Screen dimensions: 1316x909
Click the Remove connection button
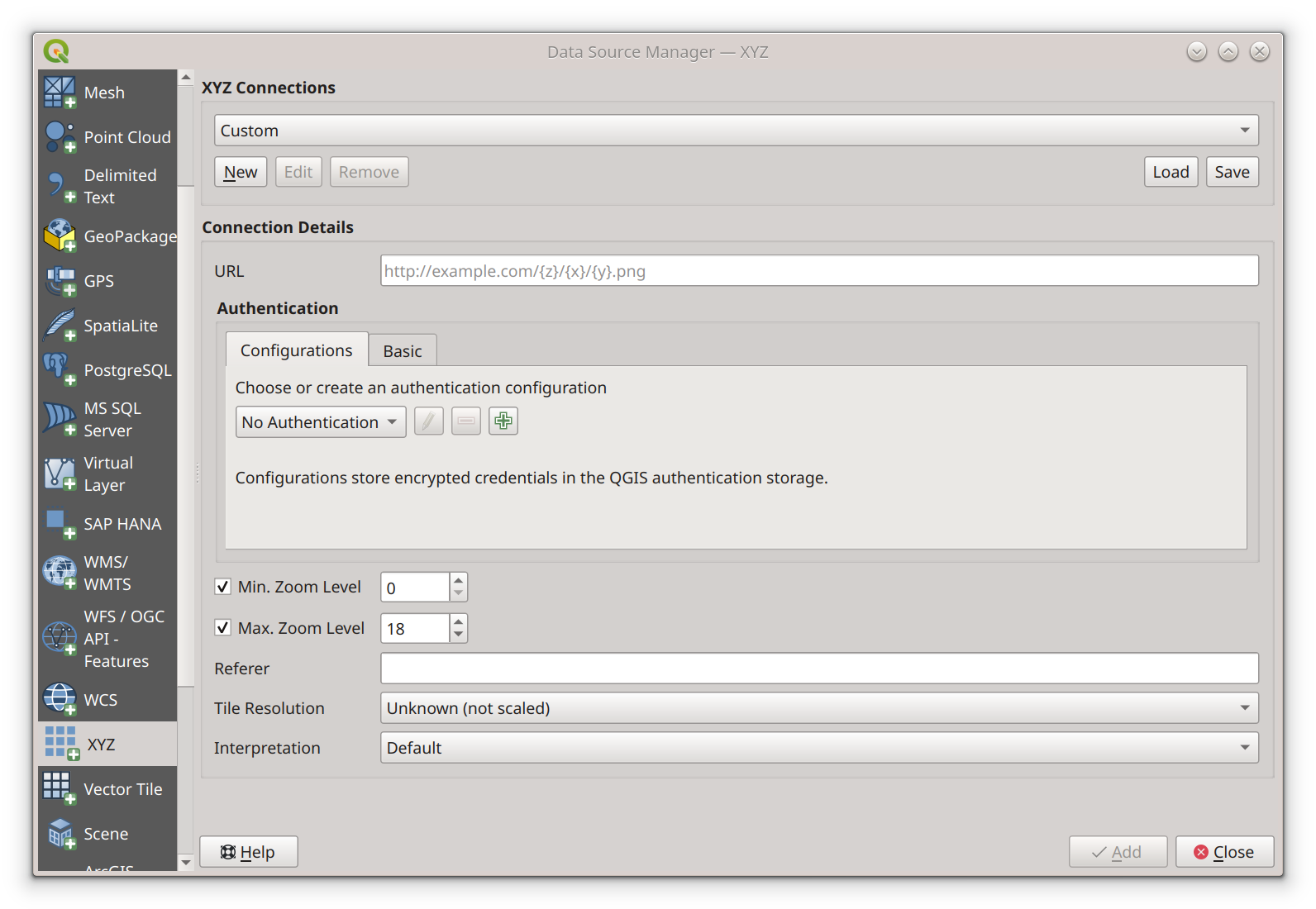[369, 172]
